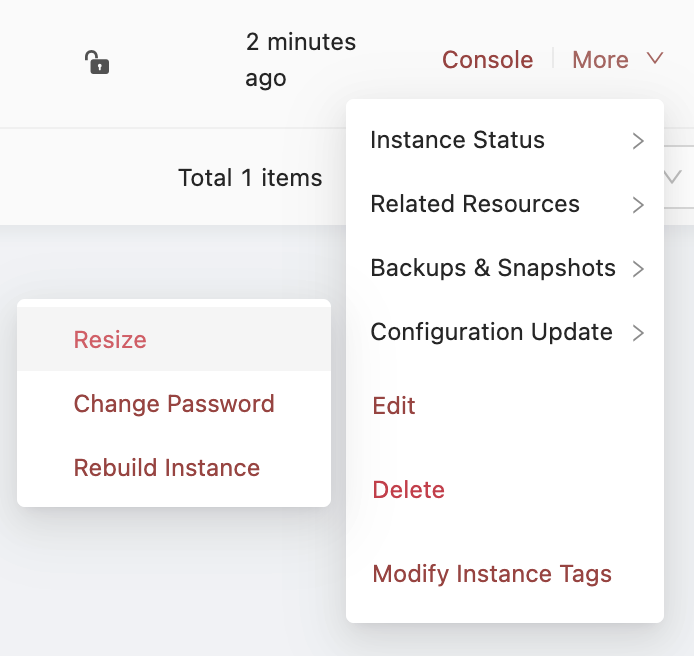Viewport: 694px width, 656px height.
Task: Choose Delete to remove the instance
Action: 408,490
